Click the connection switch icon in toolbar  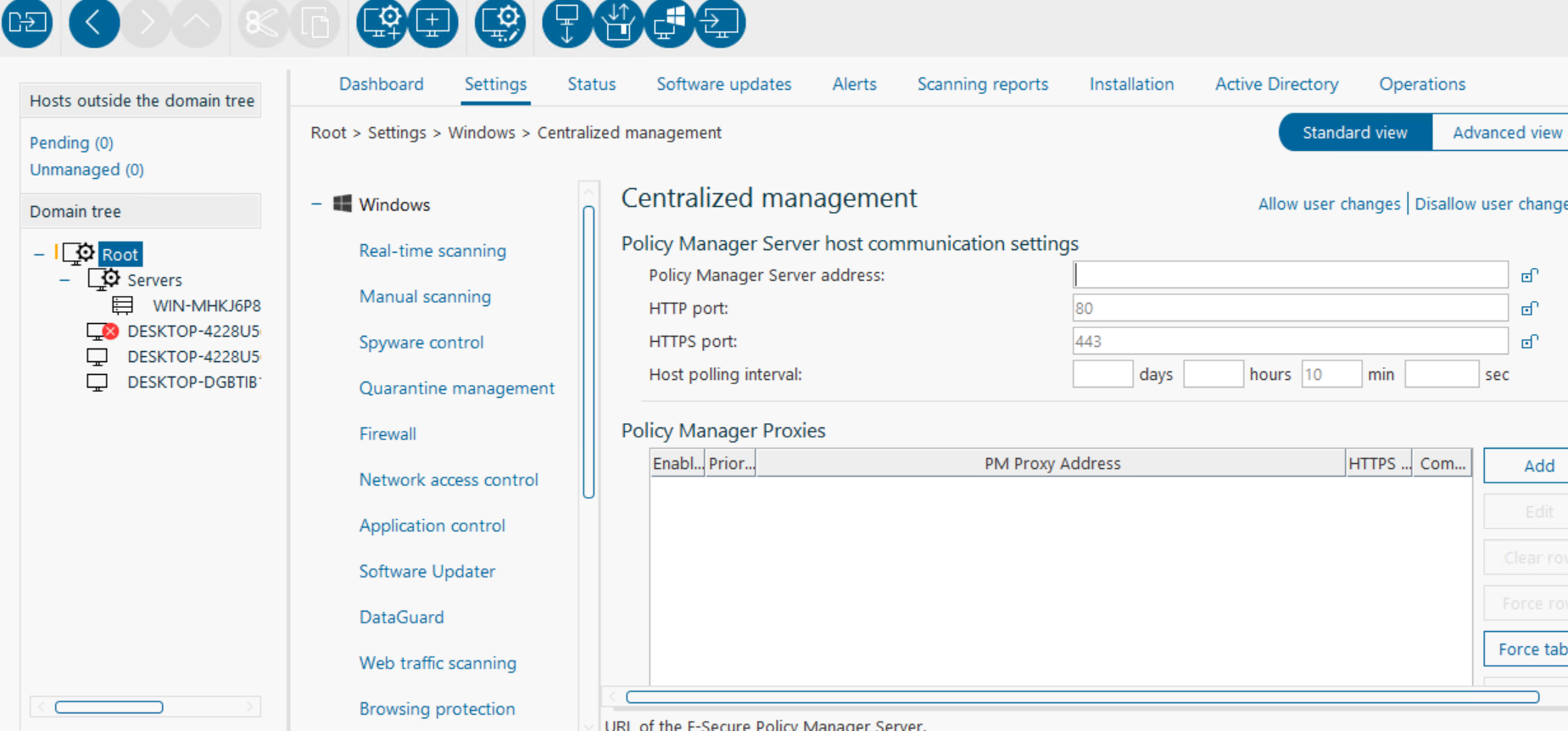[27, 22]
